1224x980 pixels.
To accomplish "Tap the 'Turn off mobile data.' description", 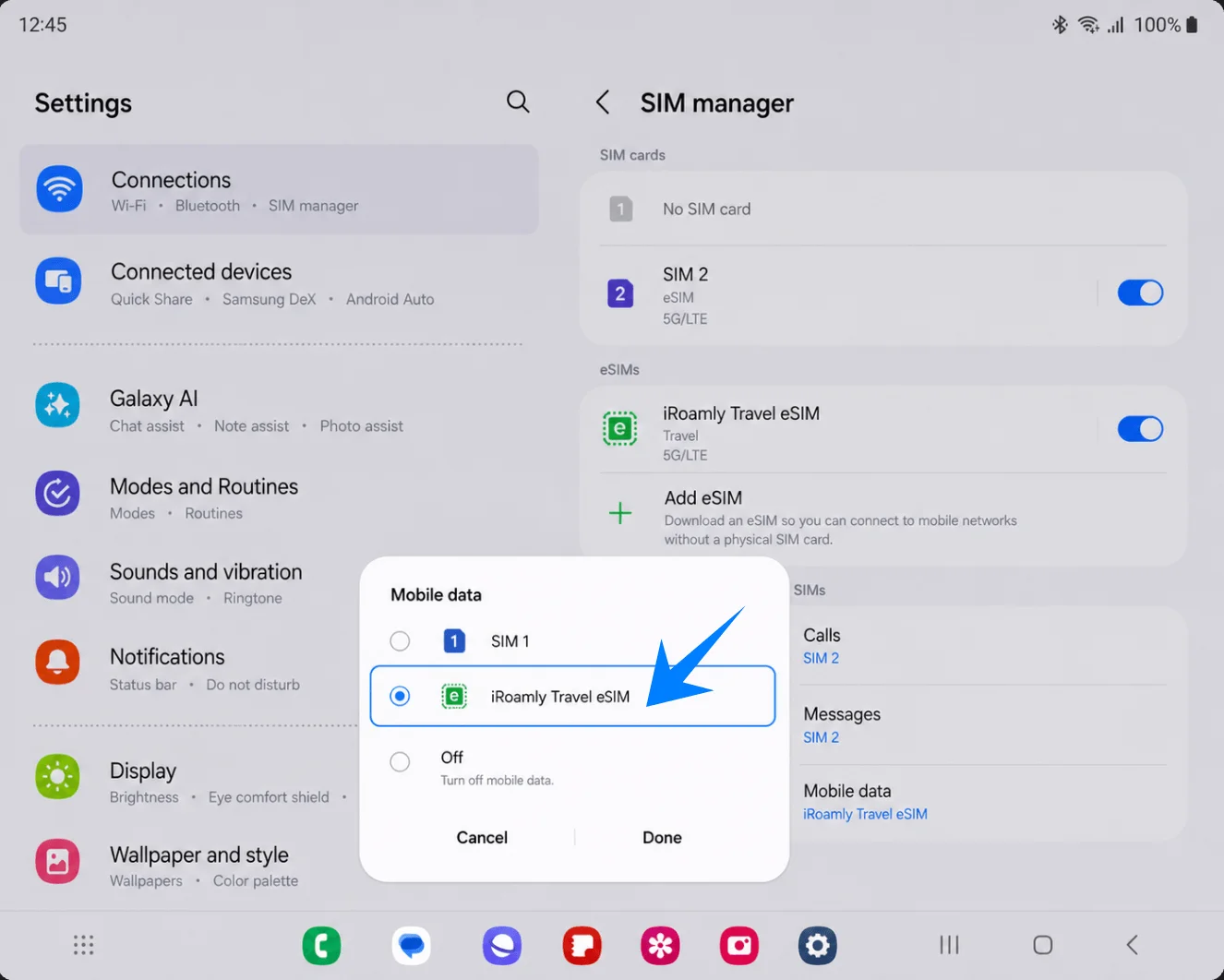I will pos(497,781).
